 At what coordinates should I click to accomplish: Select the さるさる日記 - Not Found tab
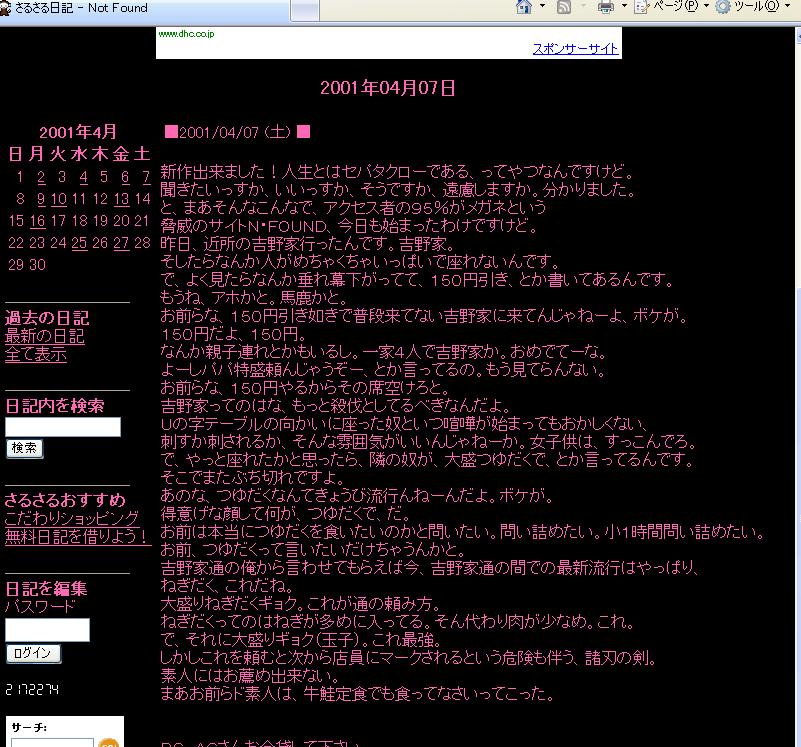pos(80,7)
